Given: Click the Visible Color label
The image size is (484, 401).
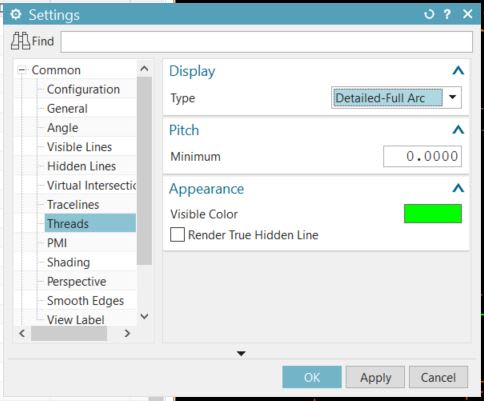Looking at the screenshot, I should point(204,214).
